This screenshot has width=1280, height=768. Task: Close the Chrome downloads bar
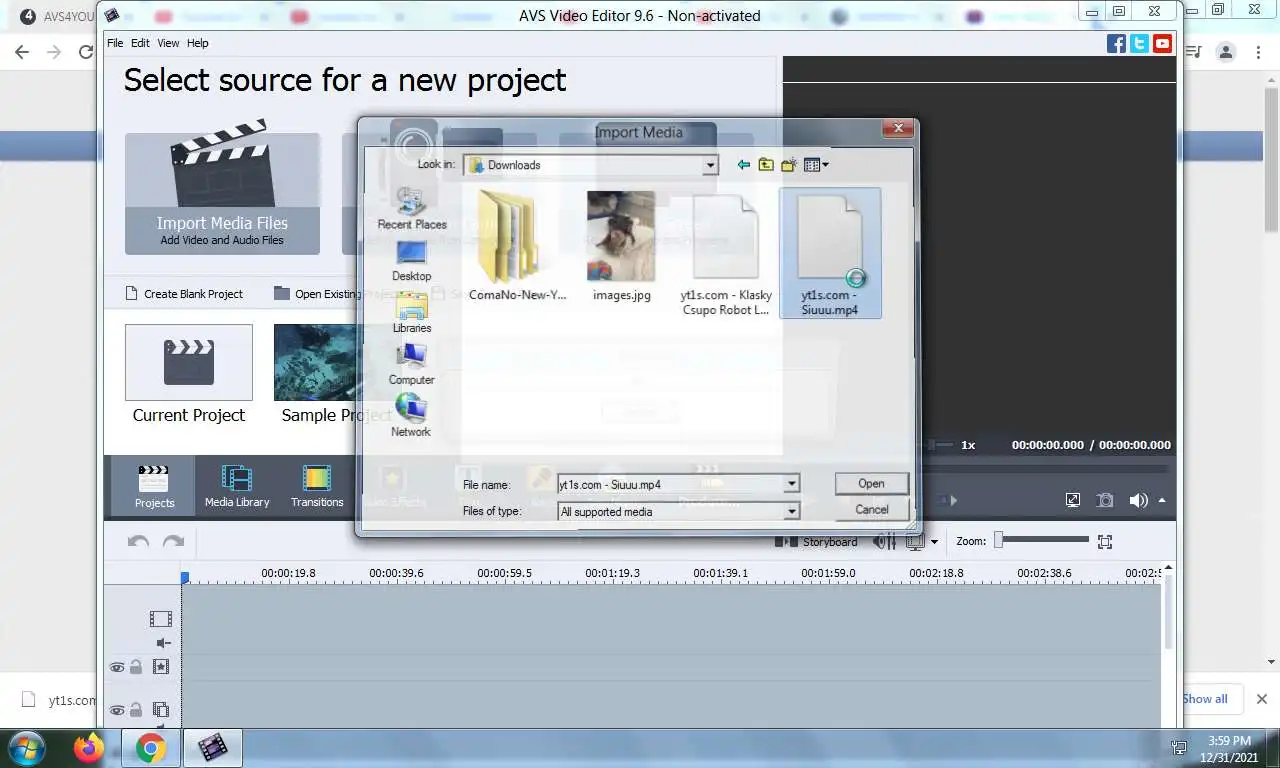pos(1261,699)
